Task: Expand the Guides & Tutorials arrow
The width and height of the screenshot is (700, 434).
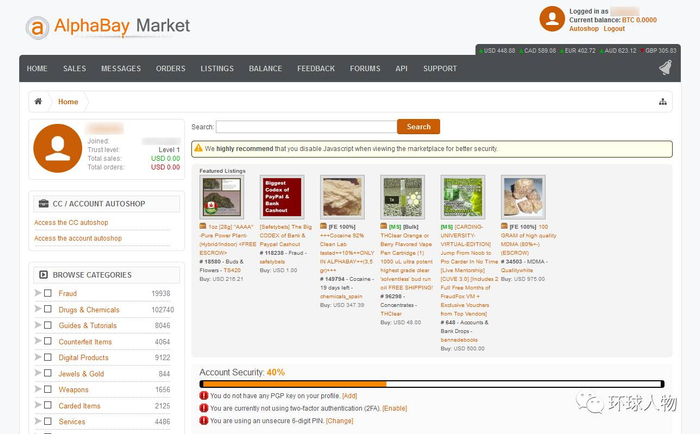Action: pos(38,325)
